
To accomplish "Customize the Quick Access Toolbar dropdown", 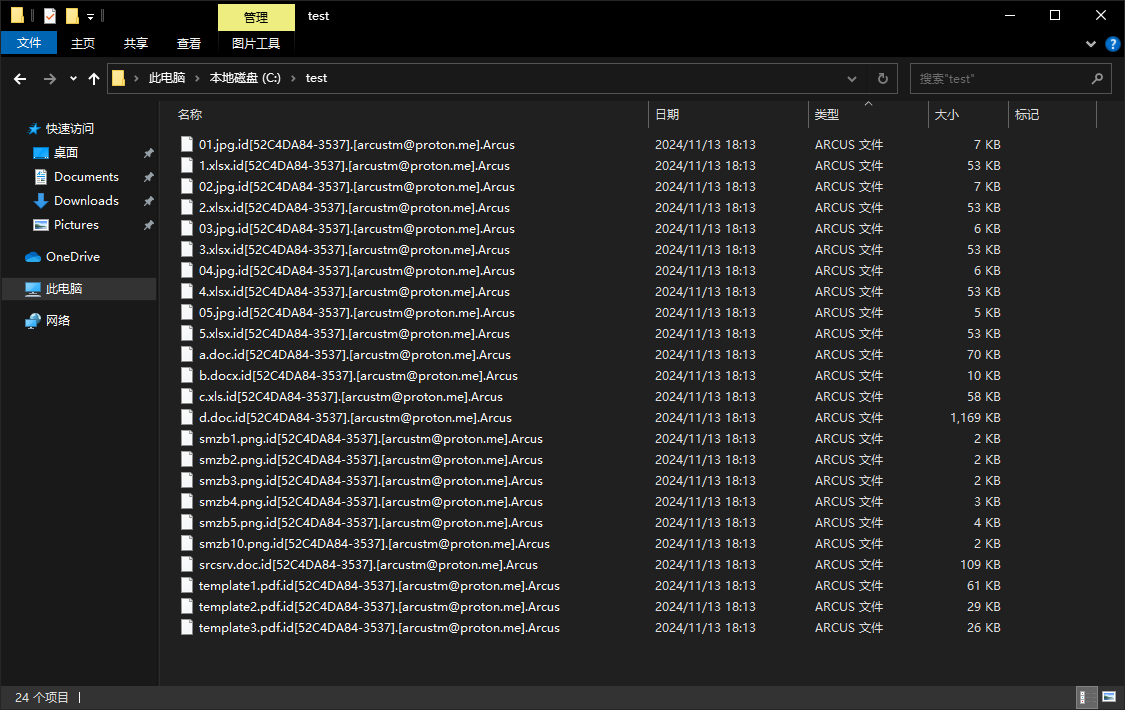I will [x=90, y=16].
